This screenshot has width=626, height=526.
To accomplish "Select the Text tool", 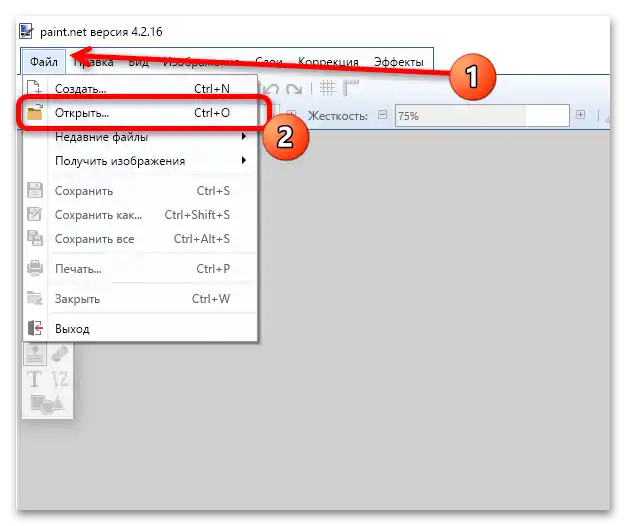I will 35,379.
